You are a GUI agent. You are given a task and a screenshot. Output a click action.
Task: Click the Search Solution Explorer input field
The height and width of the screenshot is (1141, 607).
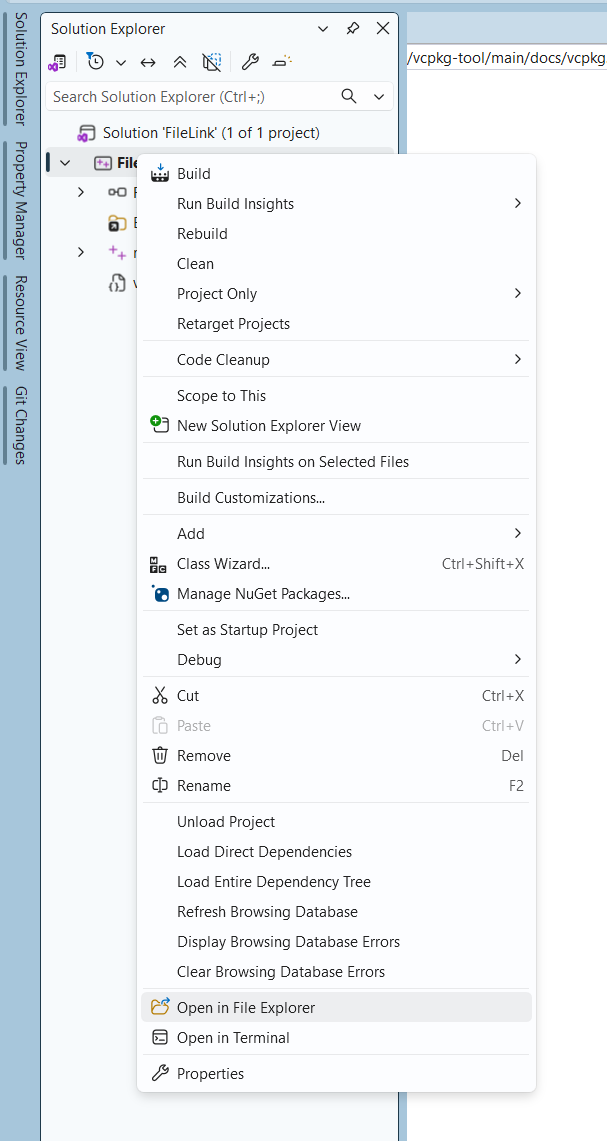(x=192, y=96)
